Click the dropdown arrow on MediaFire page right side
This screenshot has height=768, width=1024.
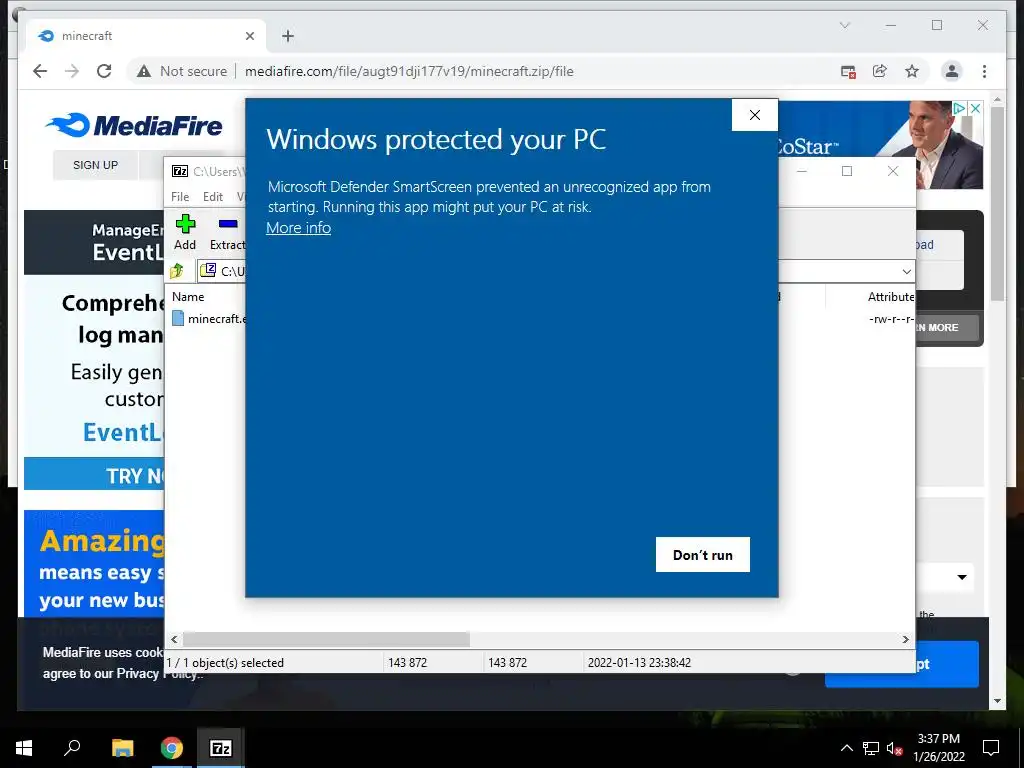(x=961, y=577)
